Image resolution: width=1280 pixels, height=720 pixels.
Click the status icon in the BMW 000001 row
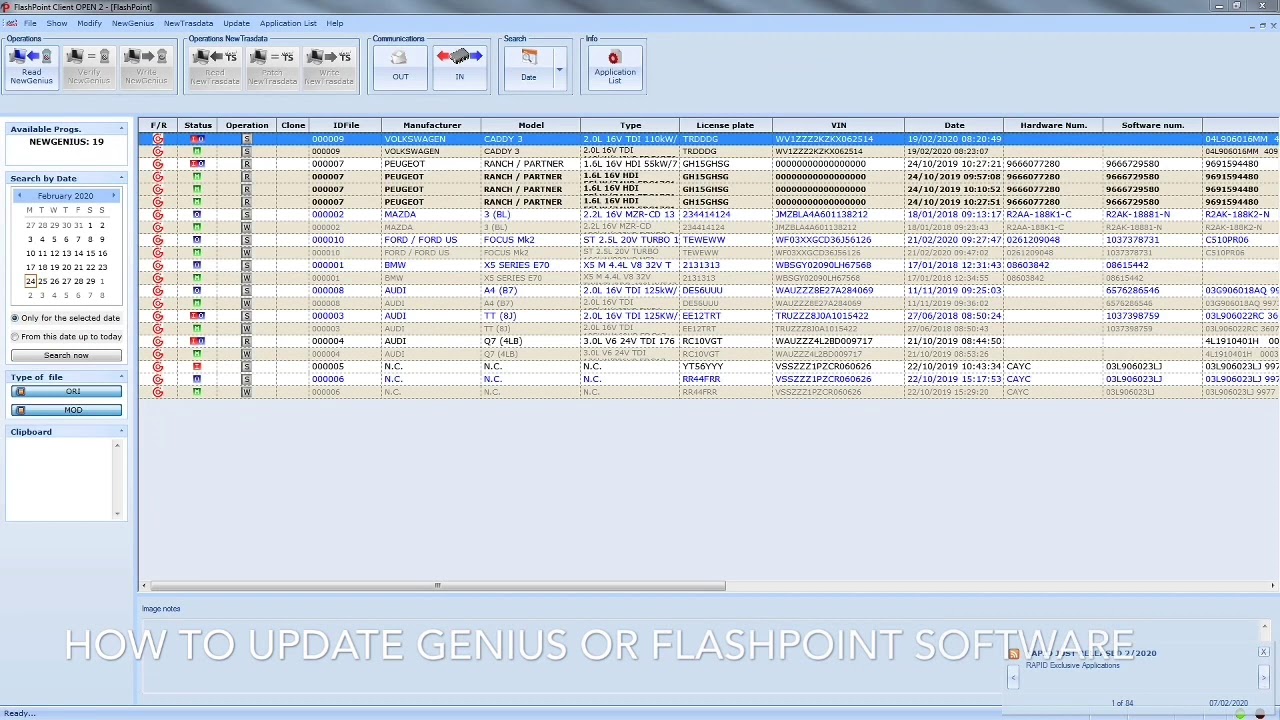click(197, 265)
